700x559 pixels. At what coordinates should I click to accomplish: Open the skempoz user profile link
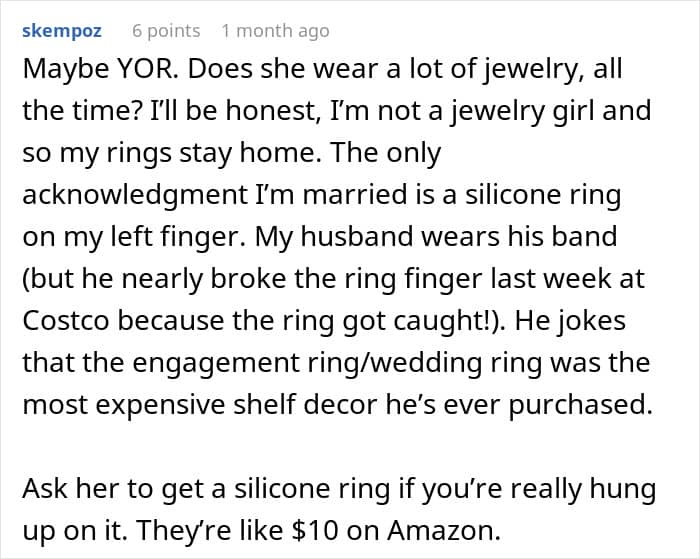point(62,31)
